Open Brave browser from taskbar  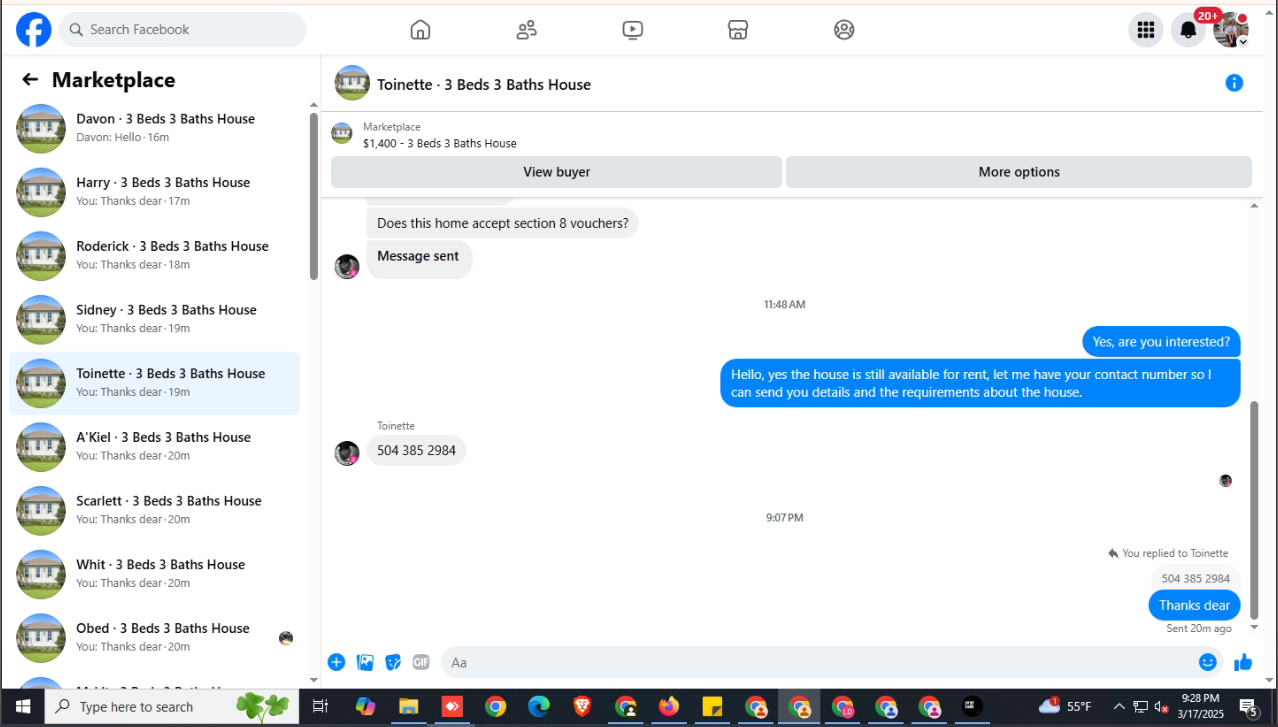click(582, 706)
